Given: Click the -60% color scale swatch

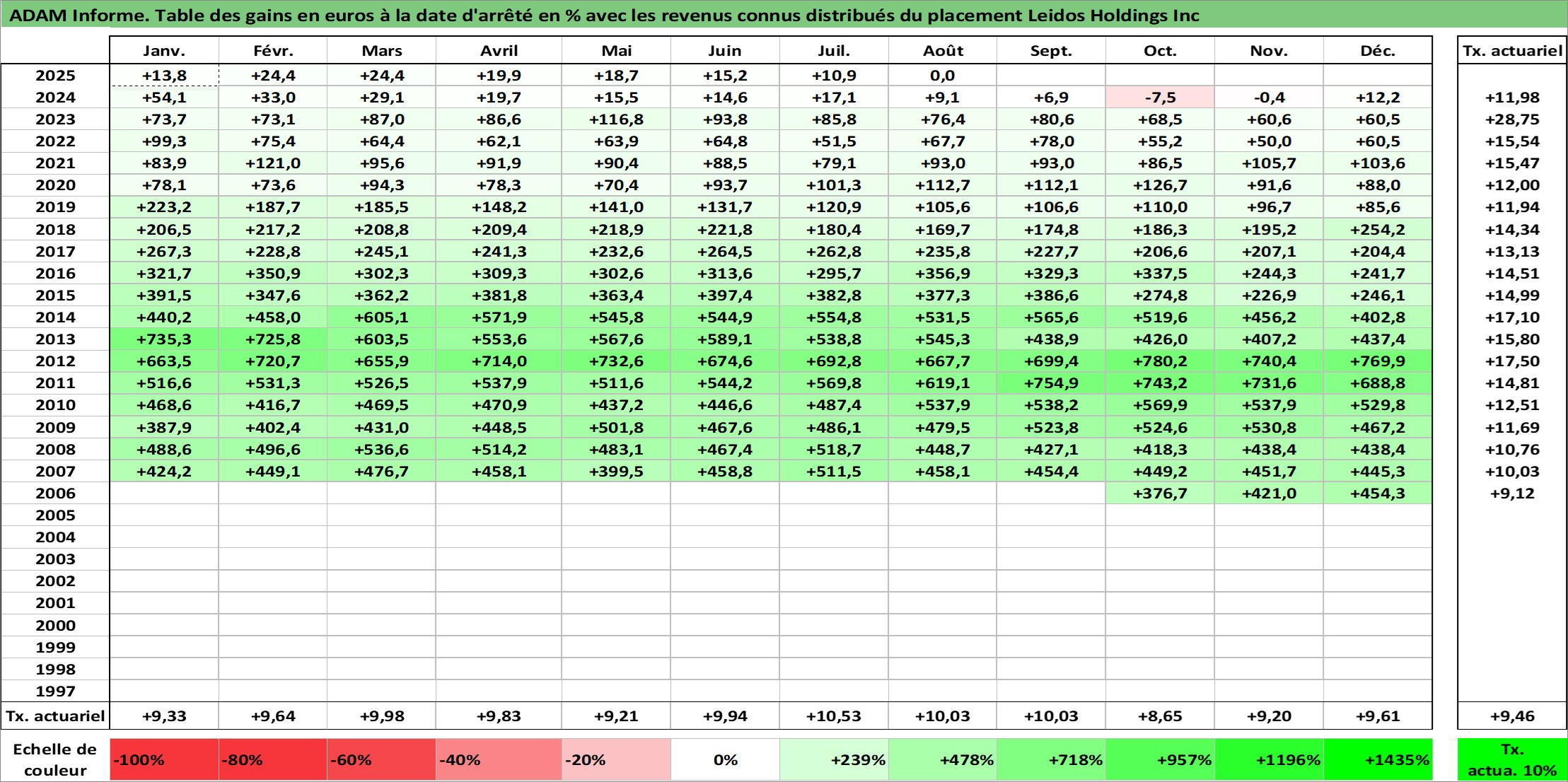Looking at the screenshot, I should pos(381,760).
